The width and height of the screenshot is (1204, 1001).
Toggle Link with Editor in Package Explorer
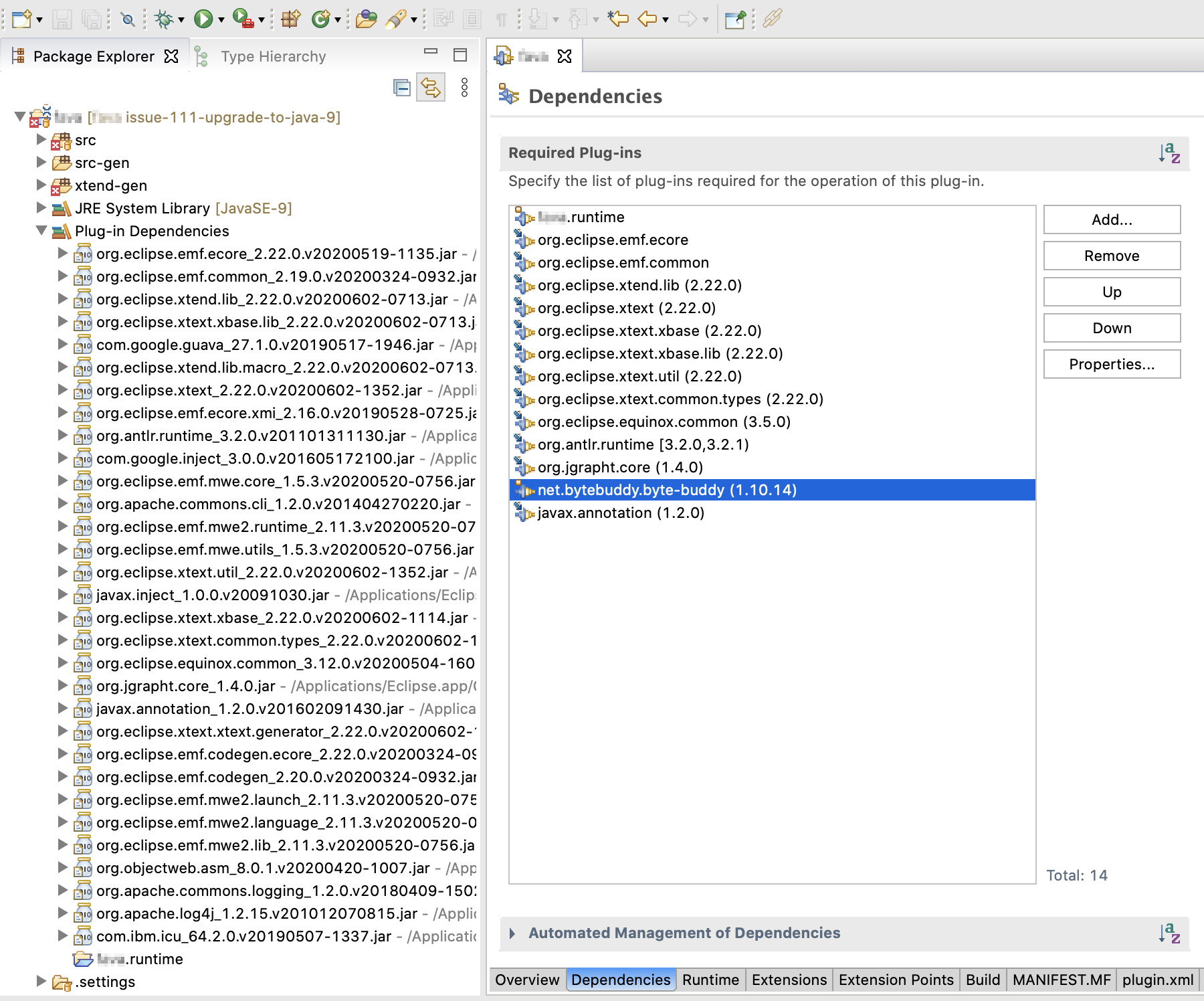(431, 88)
